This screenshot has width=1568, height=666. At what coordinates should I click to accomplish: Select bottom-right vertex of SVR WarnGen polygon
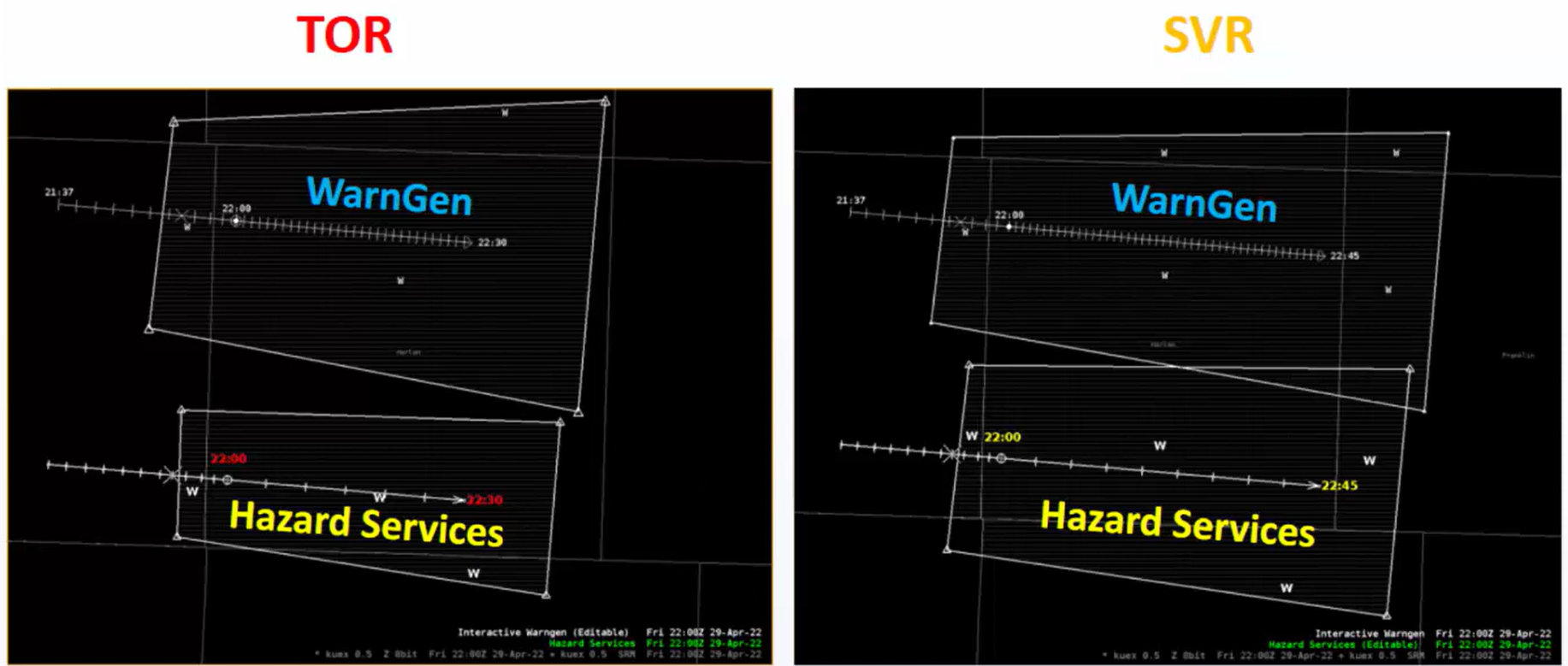click(1423, 410)
